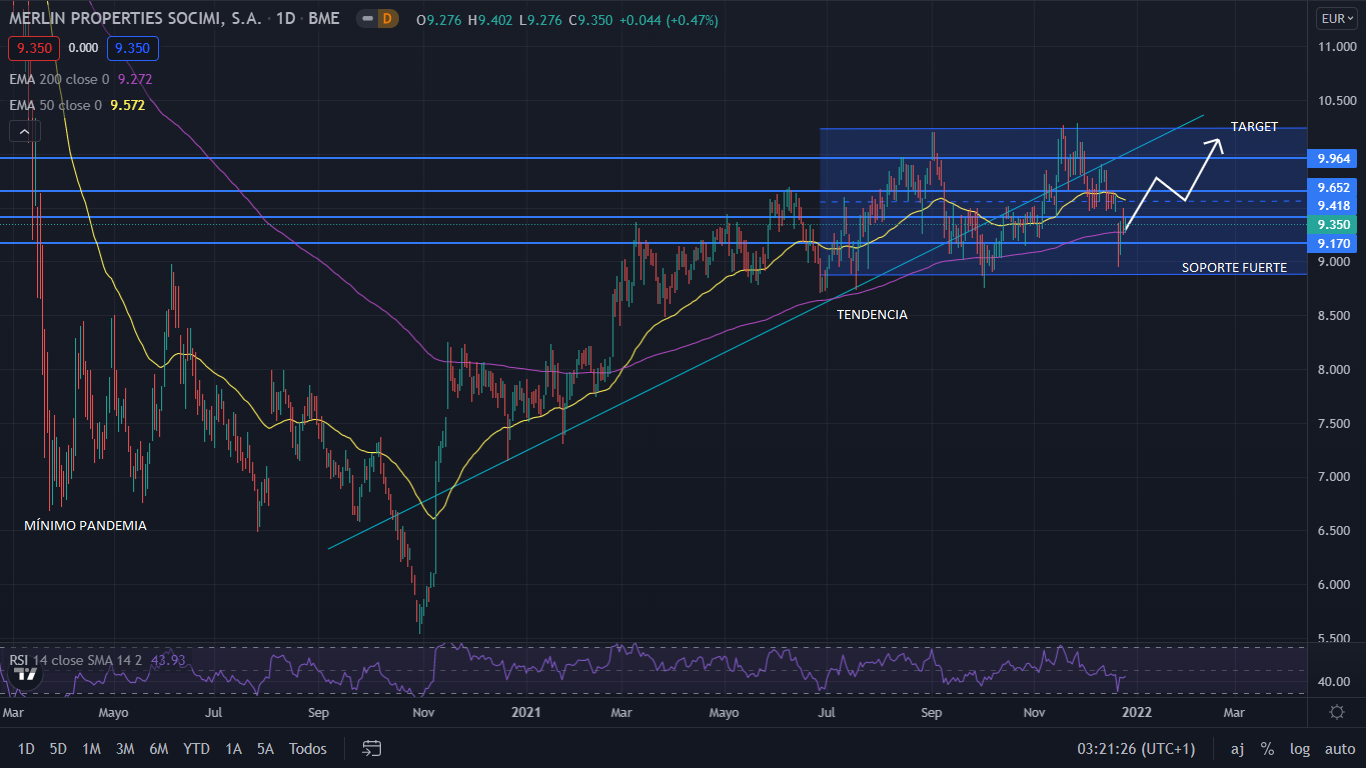
Task: Click the TradingView logo
Action: tap(27, 675)
